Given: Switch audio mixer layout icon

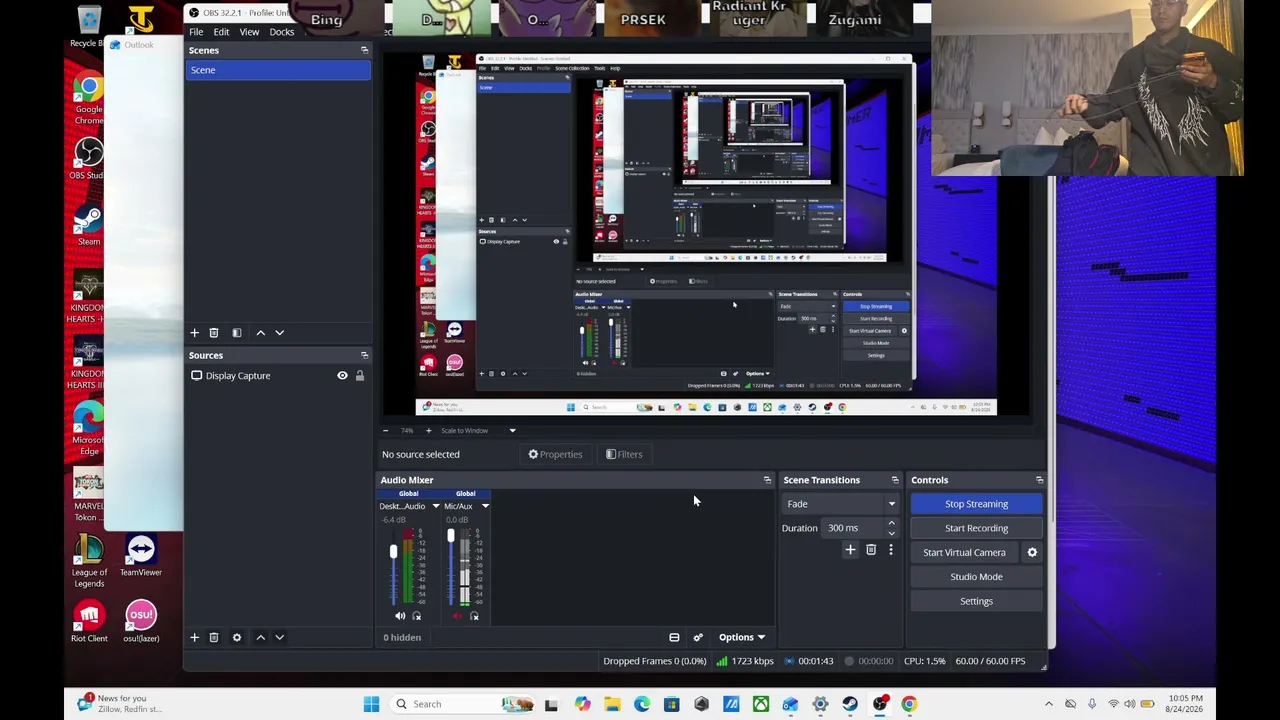Looking at the screenshot, I should 674,637.
